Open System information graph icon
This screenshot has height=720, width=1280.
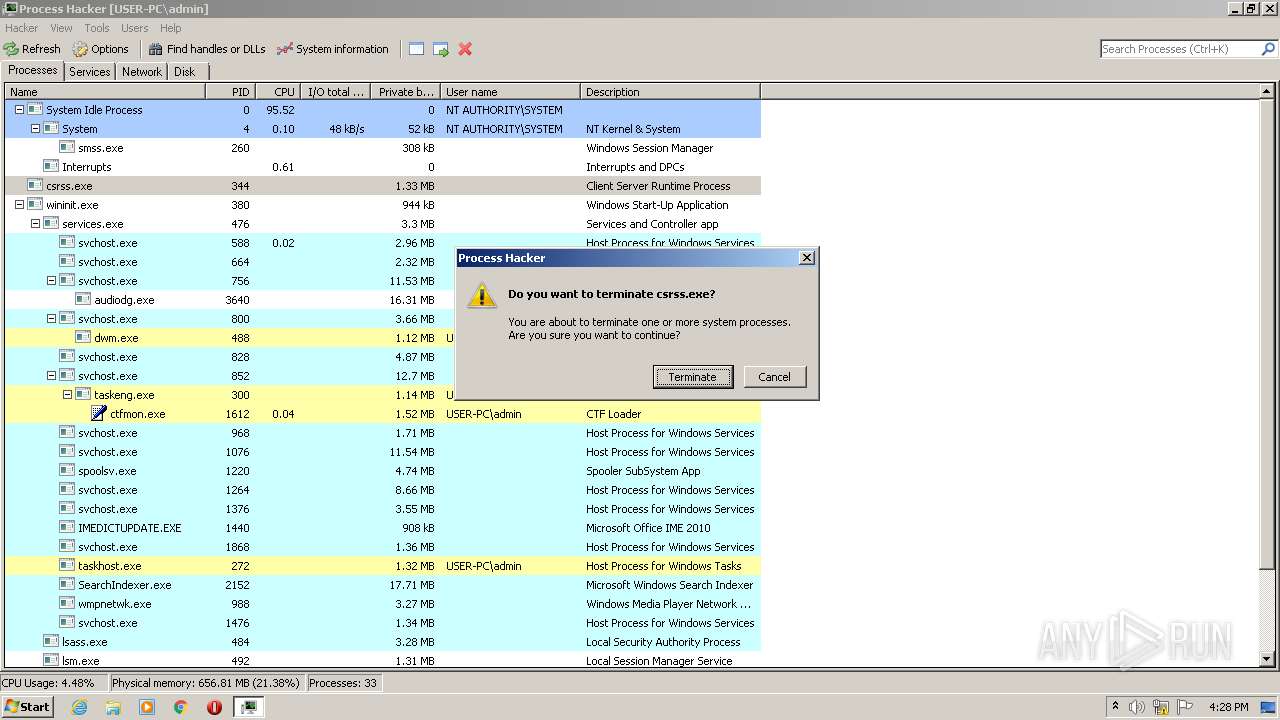(x=285, y=49)
